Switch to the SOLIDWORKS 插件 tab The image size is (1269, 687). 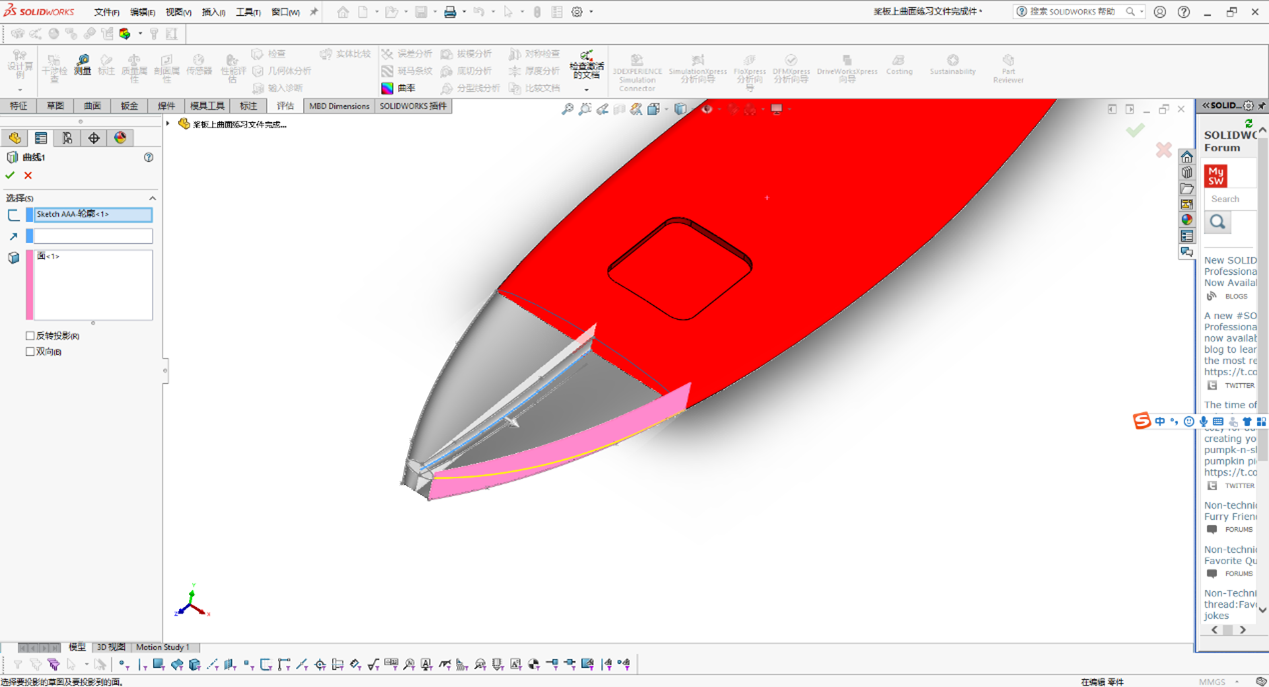coord(413,106)
